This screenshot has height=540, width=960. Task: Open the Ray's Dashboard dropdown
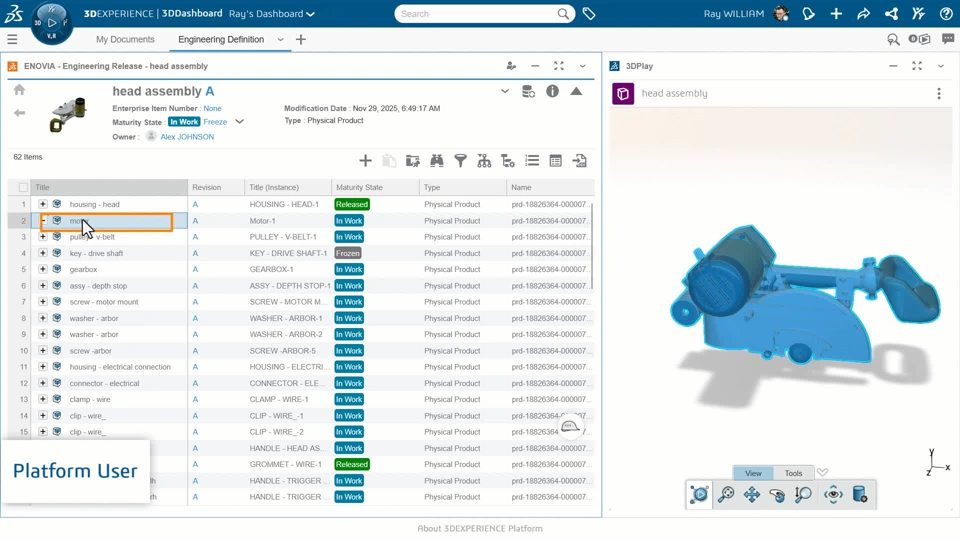pyautogui.click(x=272, y=13)
